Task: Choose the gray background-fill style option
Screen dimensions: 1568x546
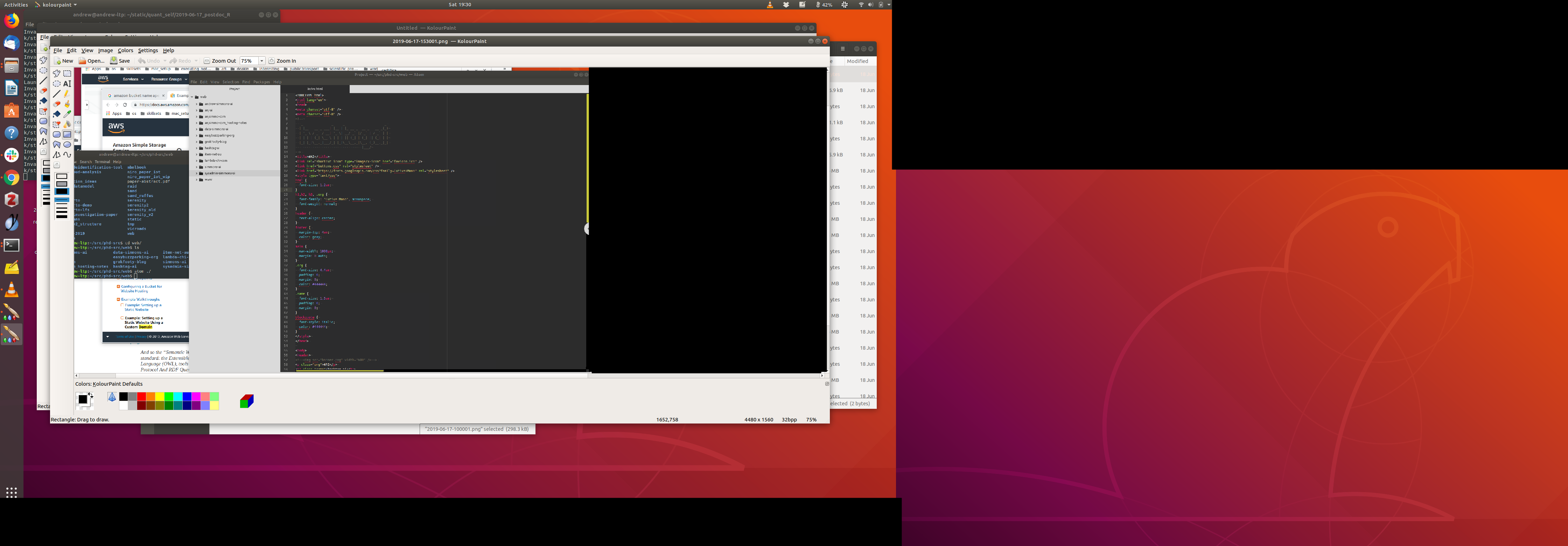Action: coord(62,184)
